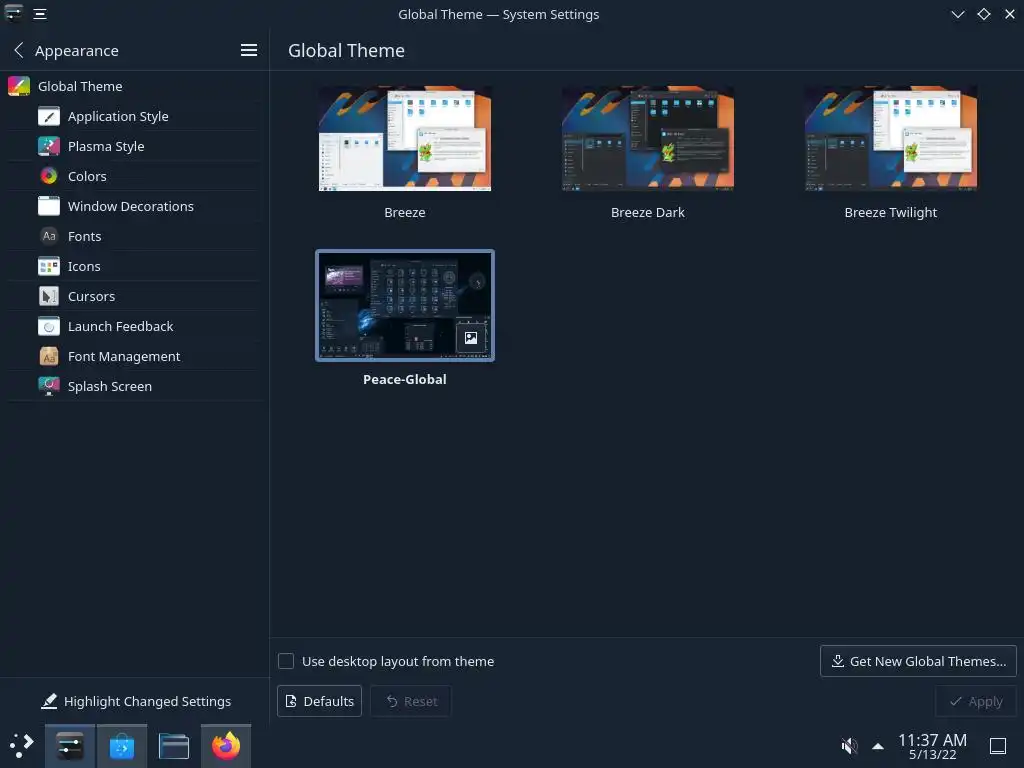Click the window icon in the title bar
The height and width of the screenshot is (768, 1024).
(x=14, y=14)
